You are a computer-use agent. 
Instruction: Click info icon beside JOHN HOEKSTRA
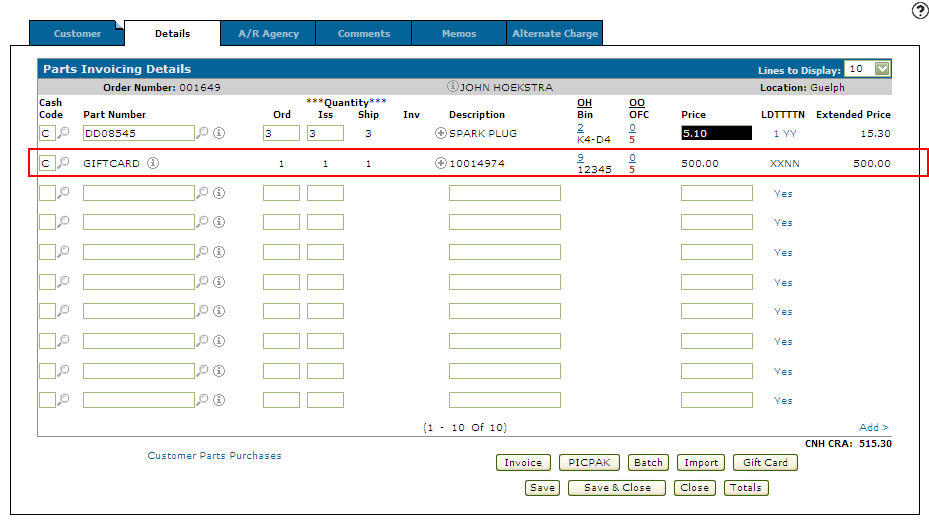point(453,87)
